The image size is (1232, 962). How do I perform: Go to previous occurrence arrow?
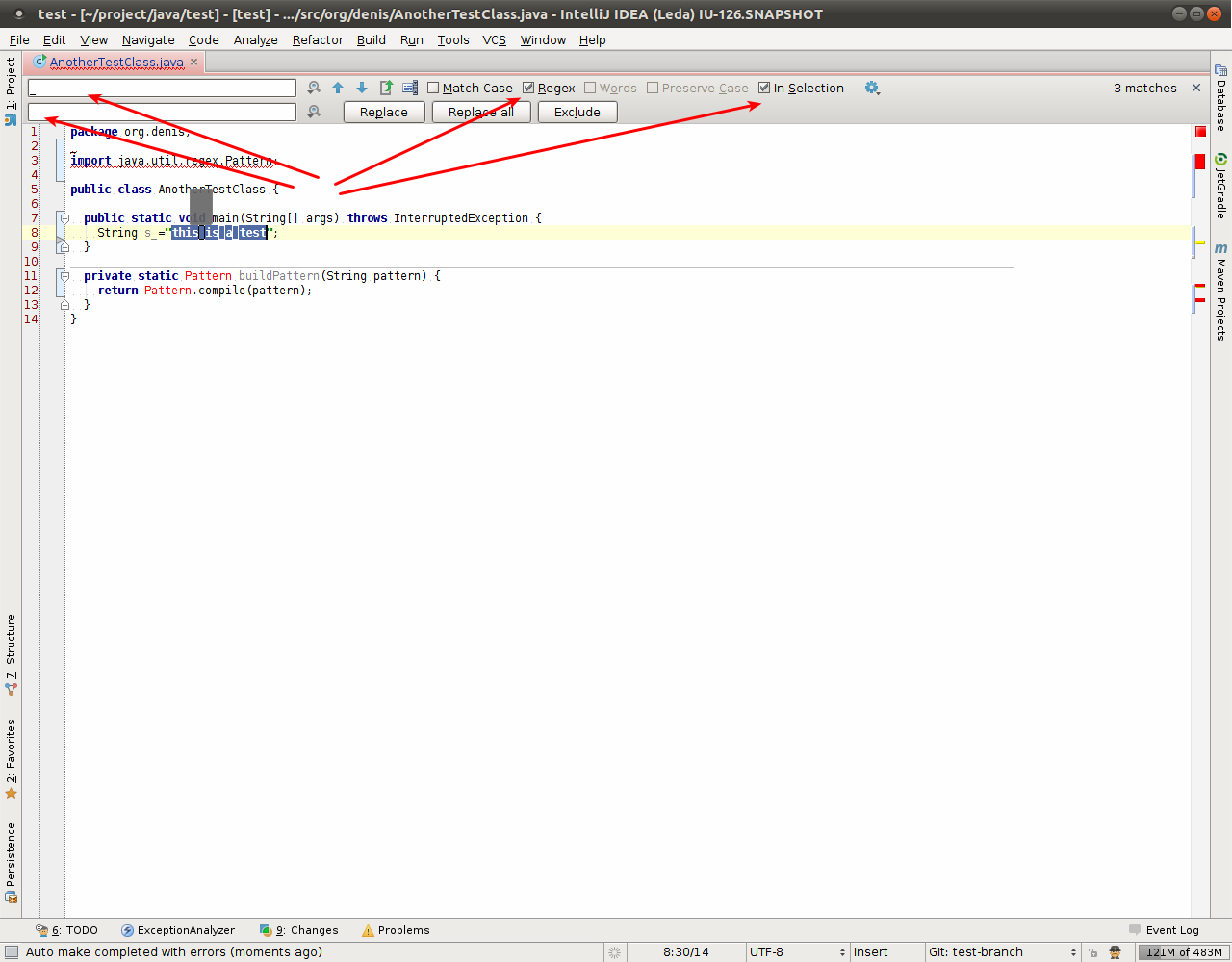tap(338, 88)
